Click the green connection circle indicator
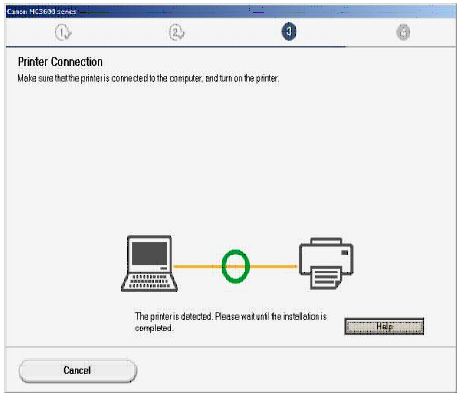Viewport: 463px width, 398px height. click(236, 266)
